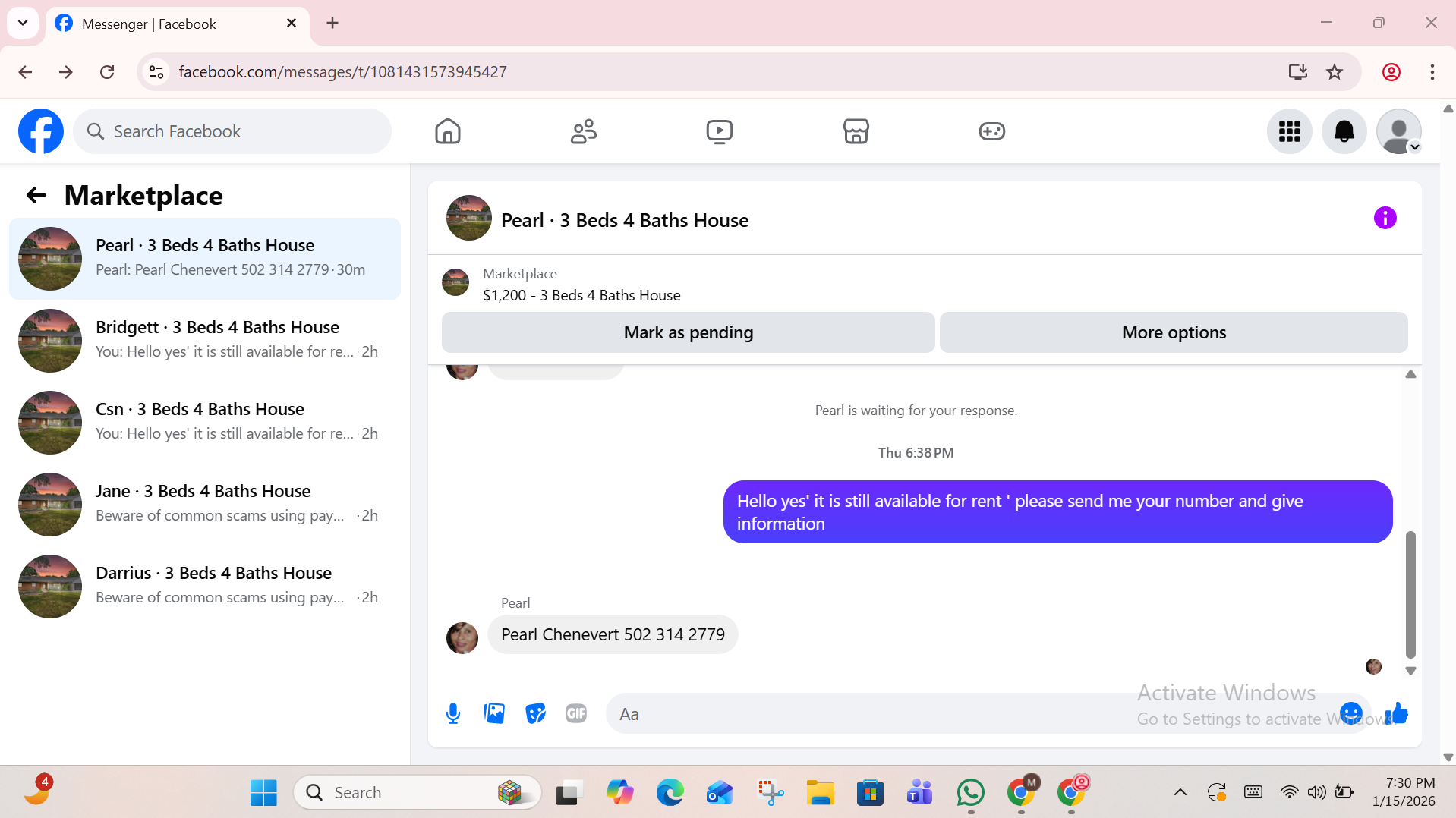1456x818 pixels.
Task: Send a thumbs-up like
Action: (x=1397, y=713)
